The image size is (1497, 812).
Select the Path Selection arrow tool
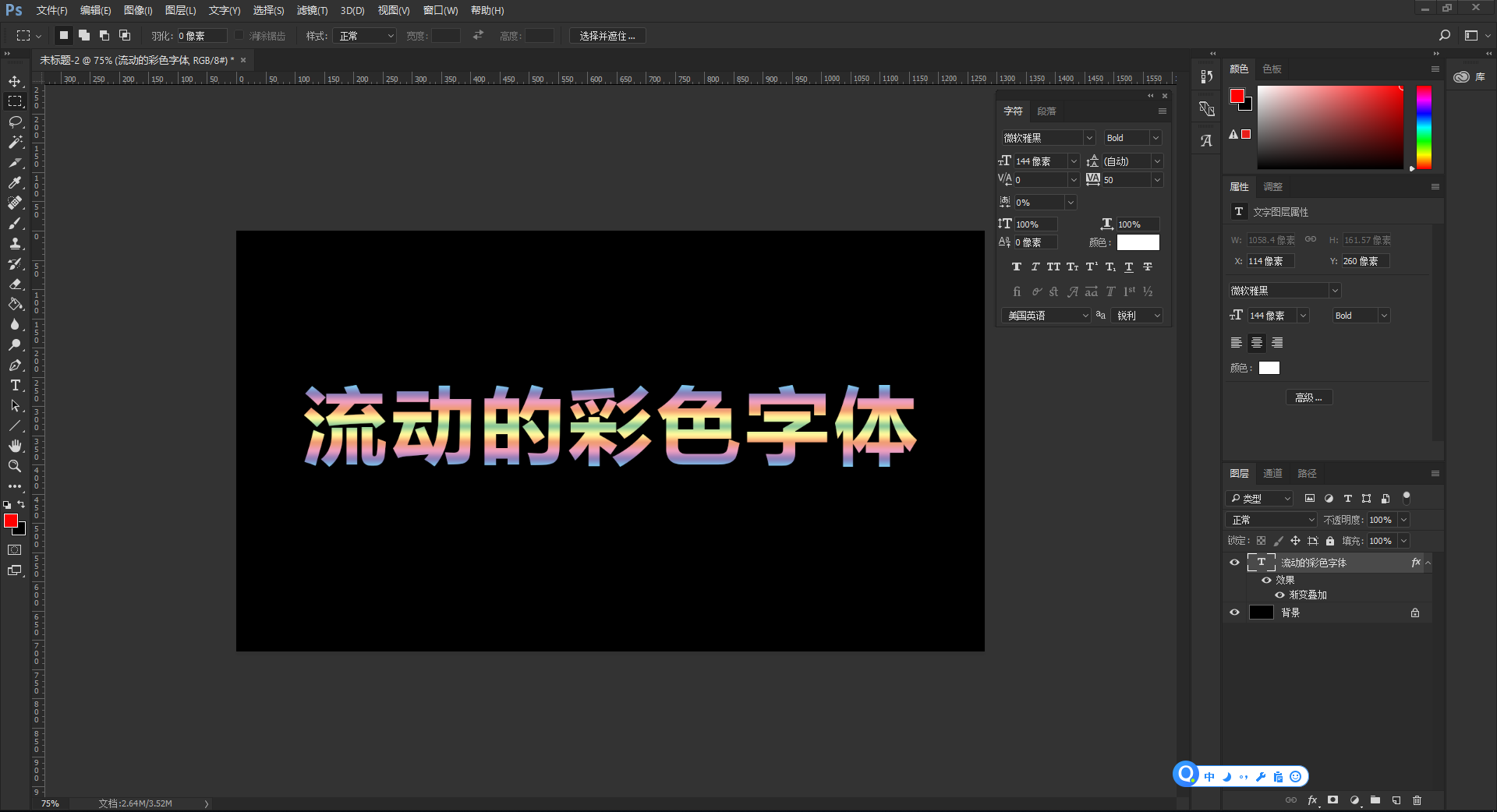pos(15,405)
